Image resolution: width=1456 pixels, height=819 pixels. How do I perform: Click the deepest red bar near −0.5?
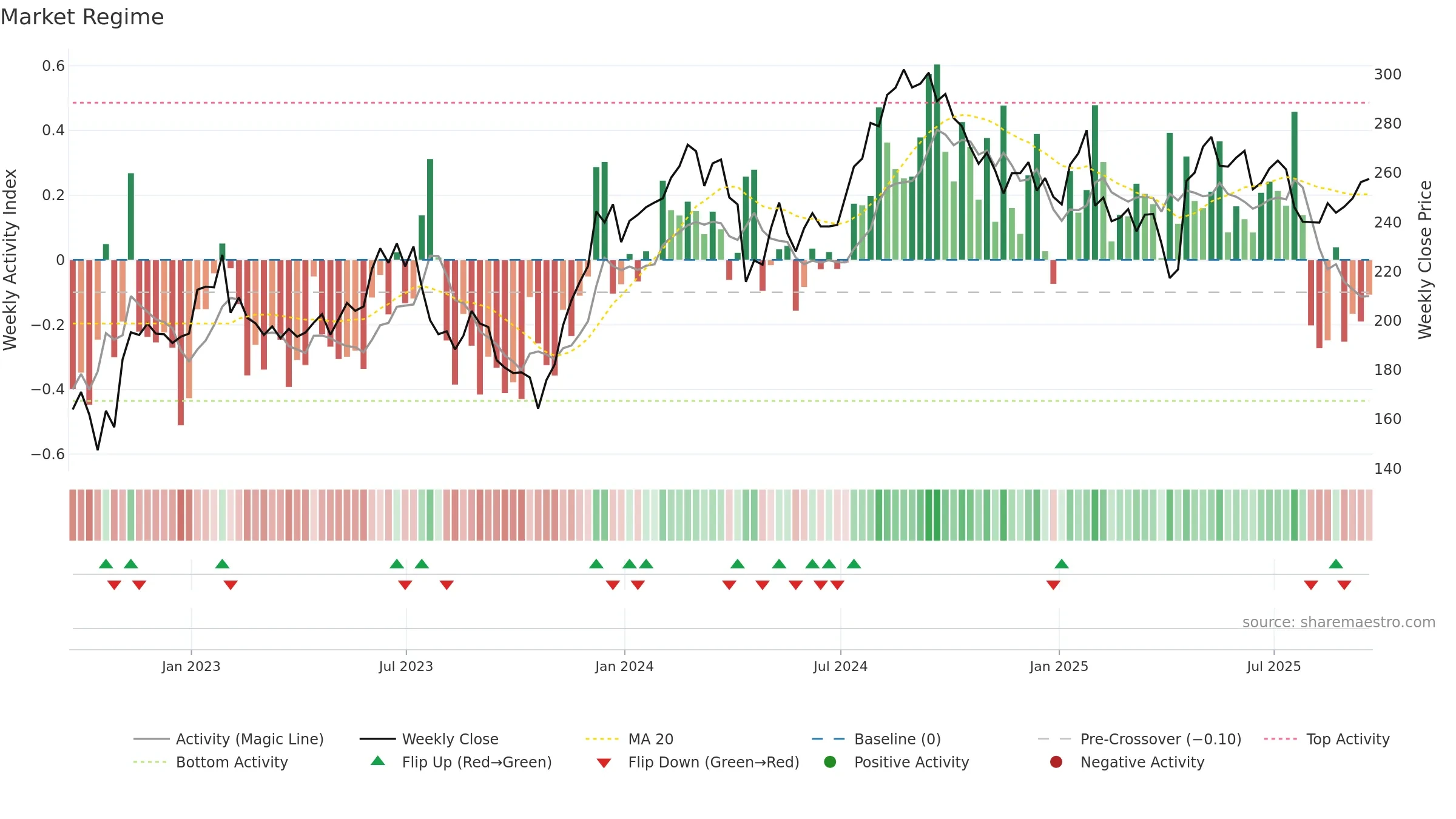[181, 342]
